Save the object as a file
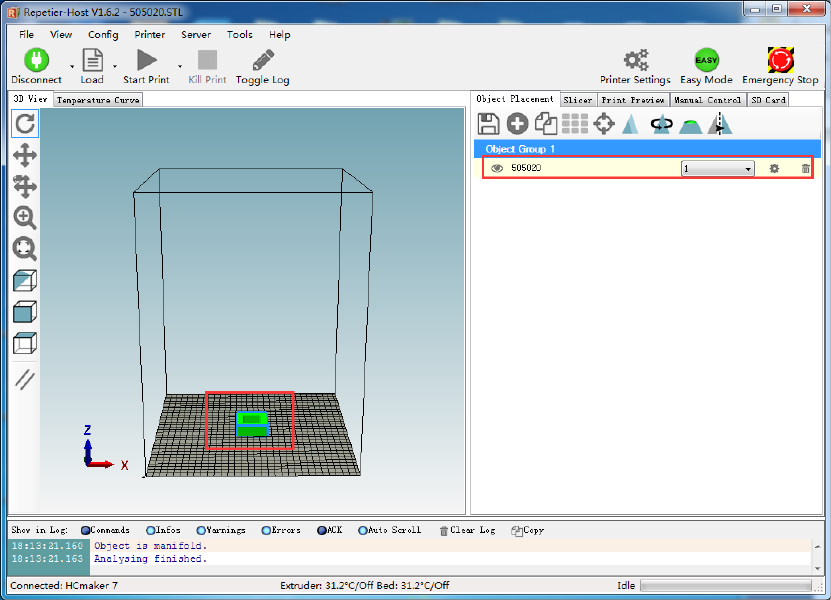 488,124
